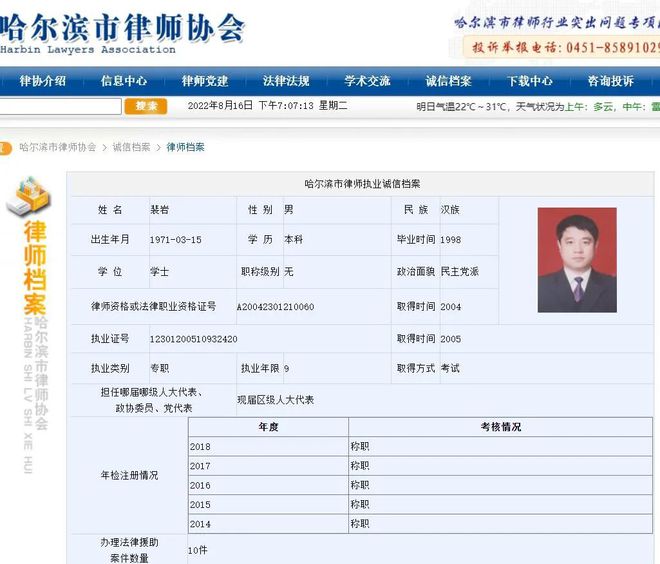
Task: Click the 现届区级人大代表 value
Action: pos(276,400)
